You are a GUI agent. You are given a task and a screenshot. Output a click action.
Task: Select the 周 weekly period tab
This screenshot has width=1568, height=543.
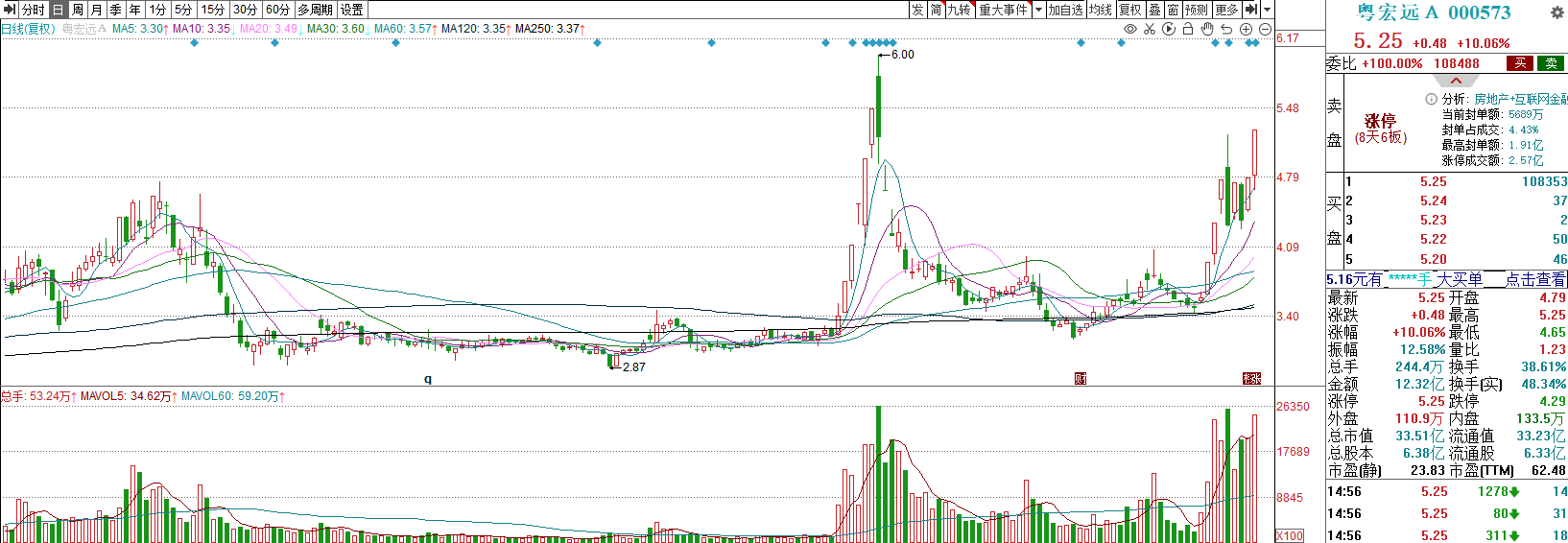pyautogui.click(x=78, y=10)
